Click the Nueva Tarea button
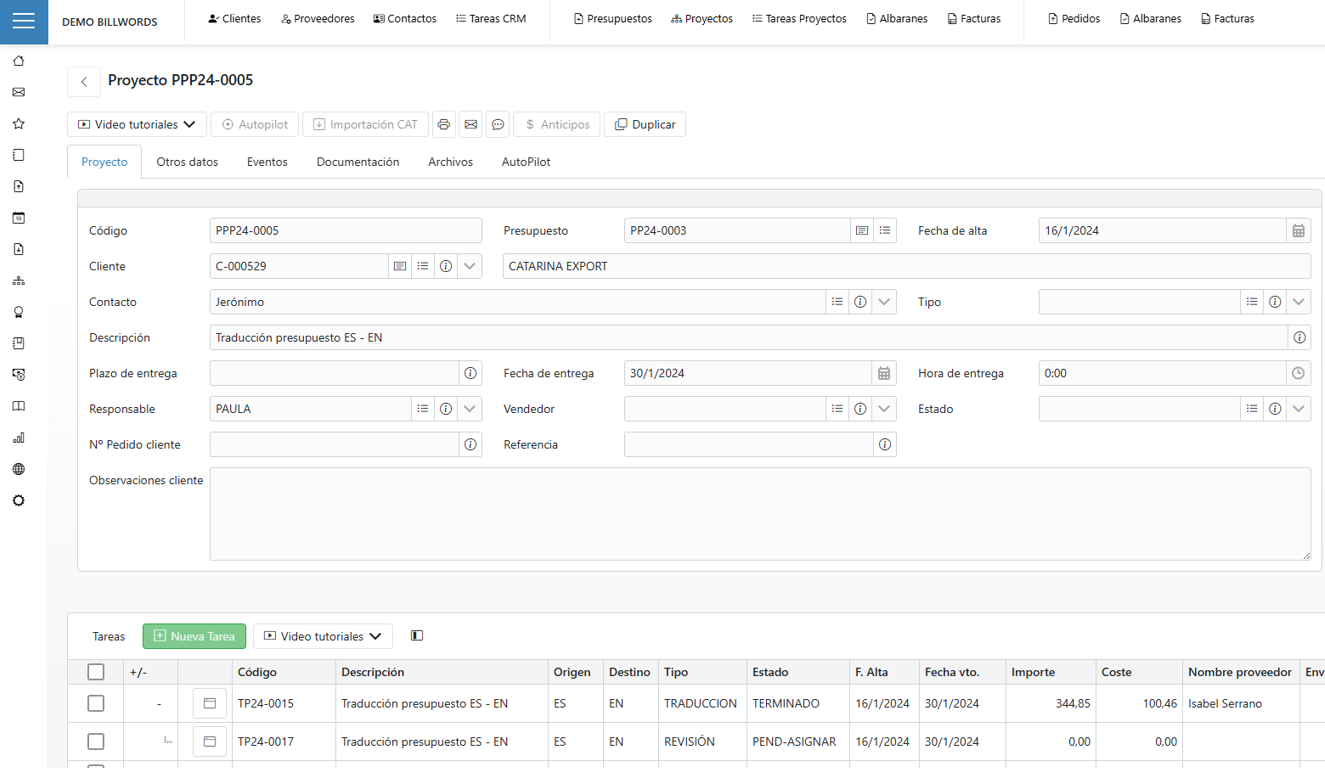The height and width of the screenshot is (768, 1325). tap(194, 636)
